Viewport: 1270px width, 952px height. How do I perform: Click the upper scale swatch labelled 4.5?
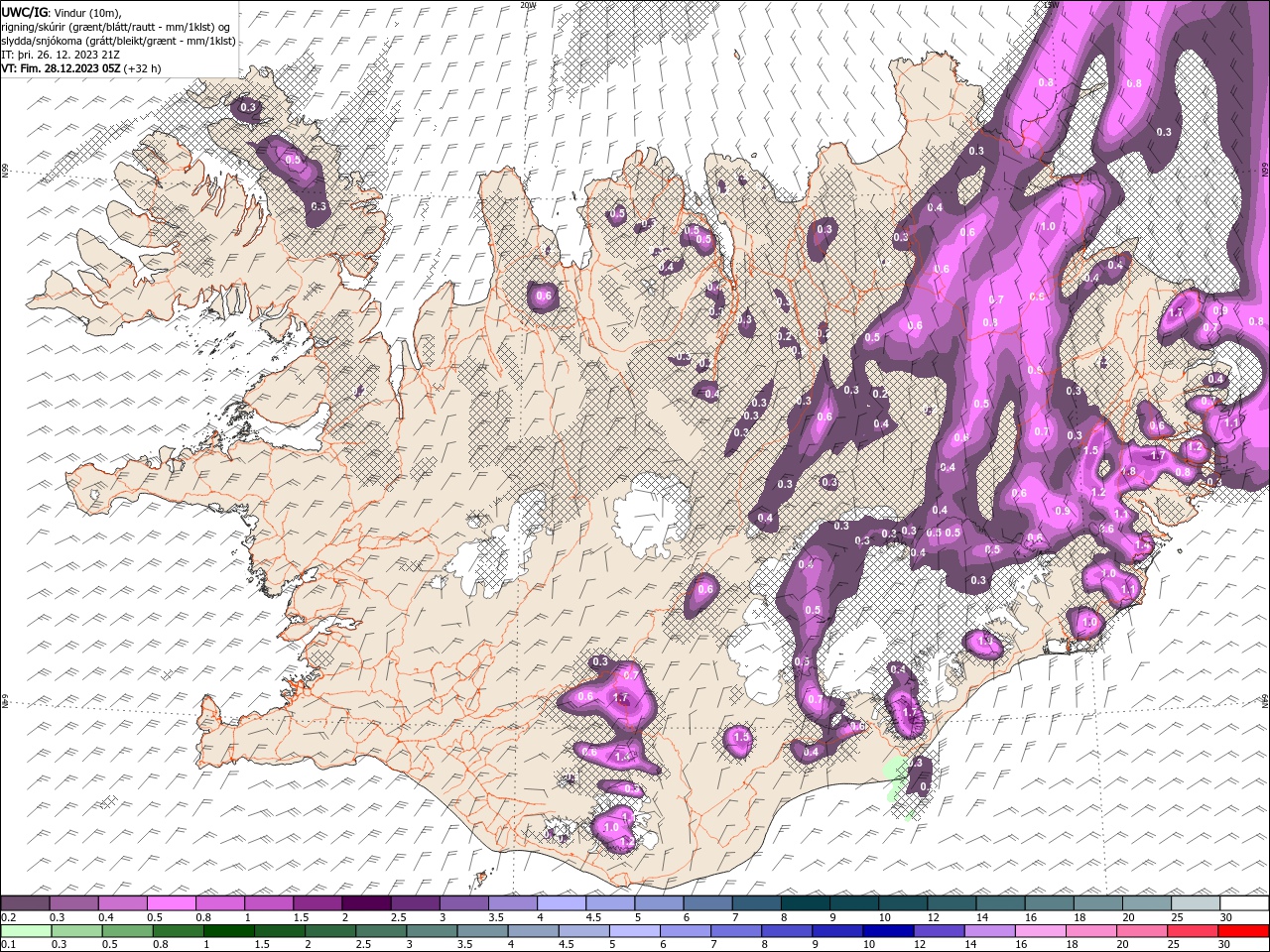coord(609,903)
